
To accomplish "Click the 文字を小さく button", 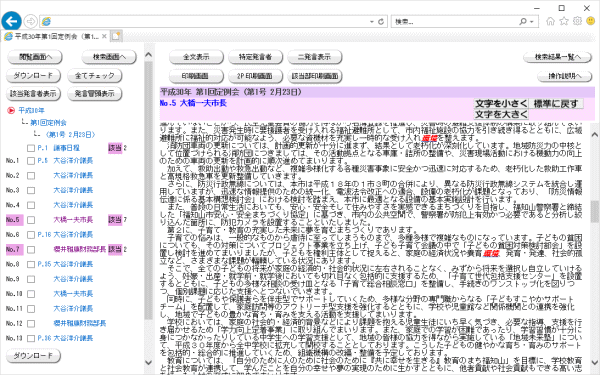I will 501,103.
